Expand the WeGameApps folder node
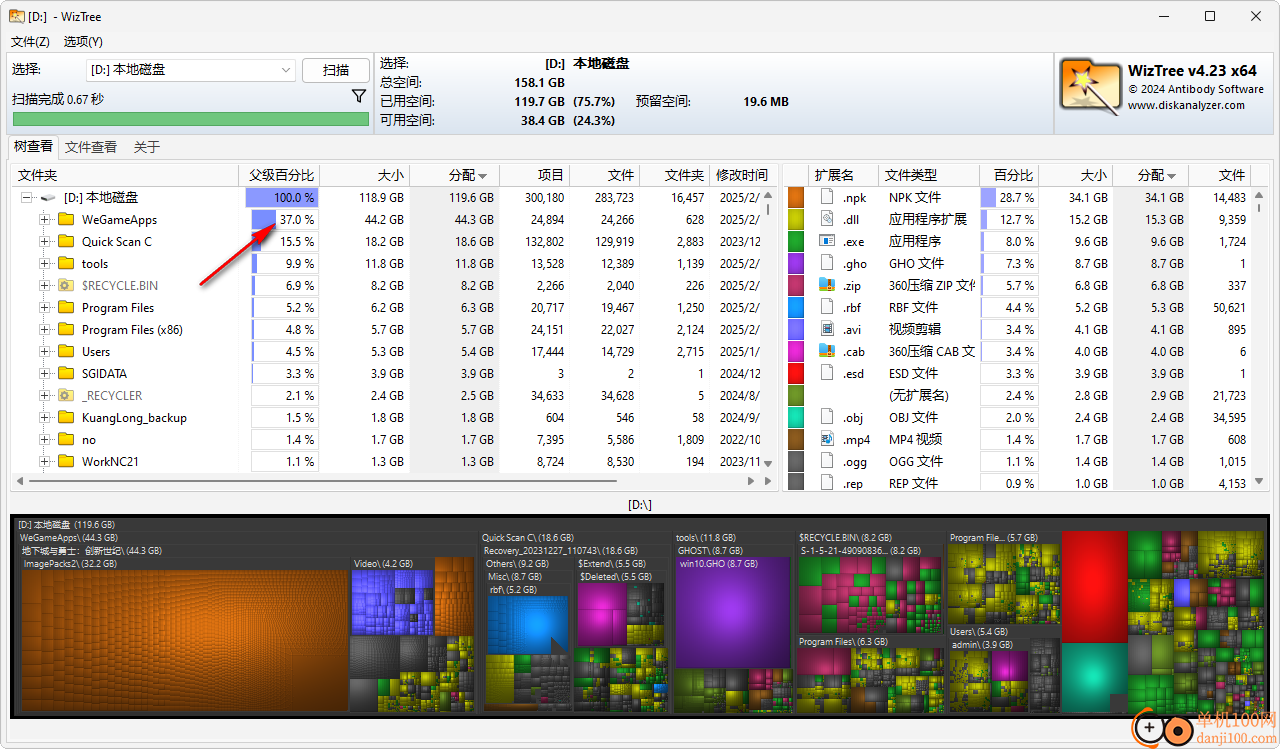 tap(44, 220)
